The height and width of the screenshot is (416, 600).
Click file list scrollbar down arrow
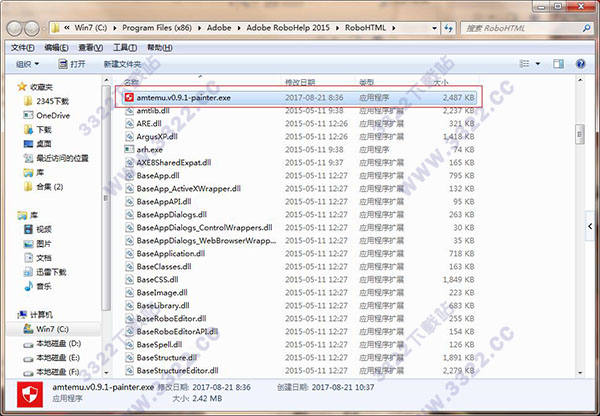point(580,373)
